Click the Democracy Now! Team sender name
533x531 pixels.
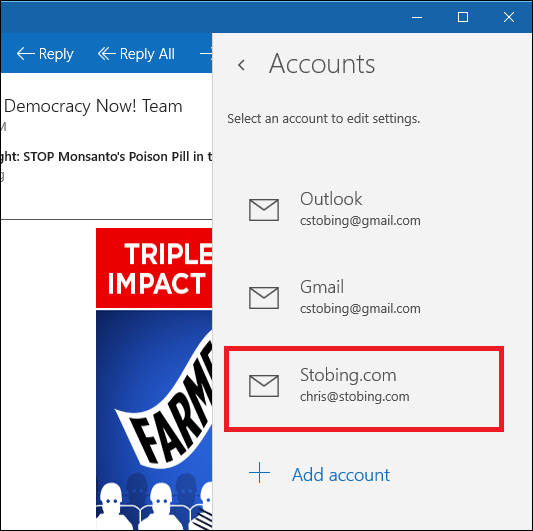pos(93,106)
